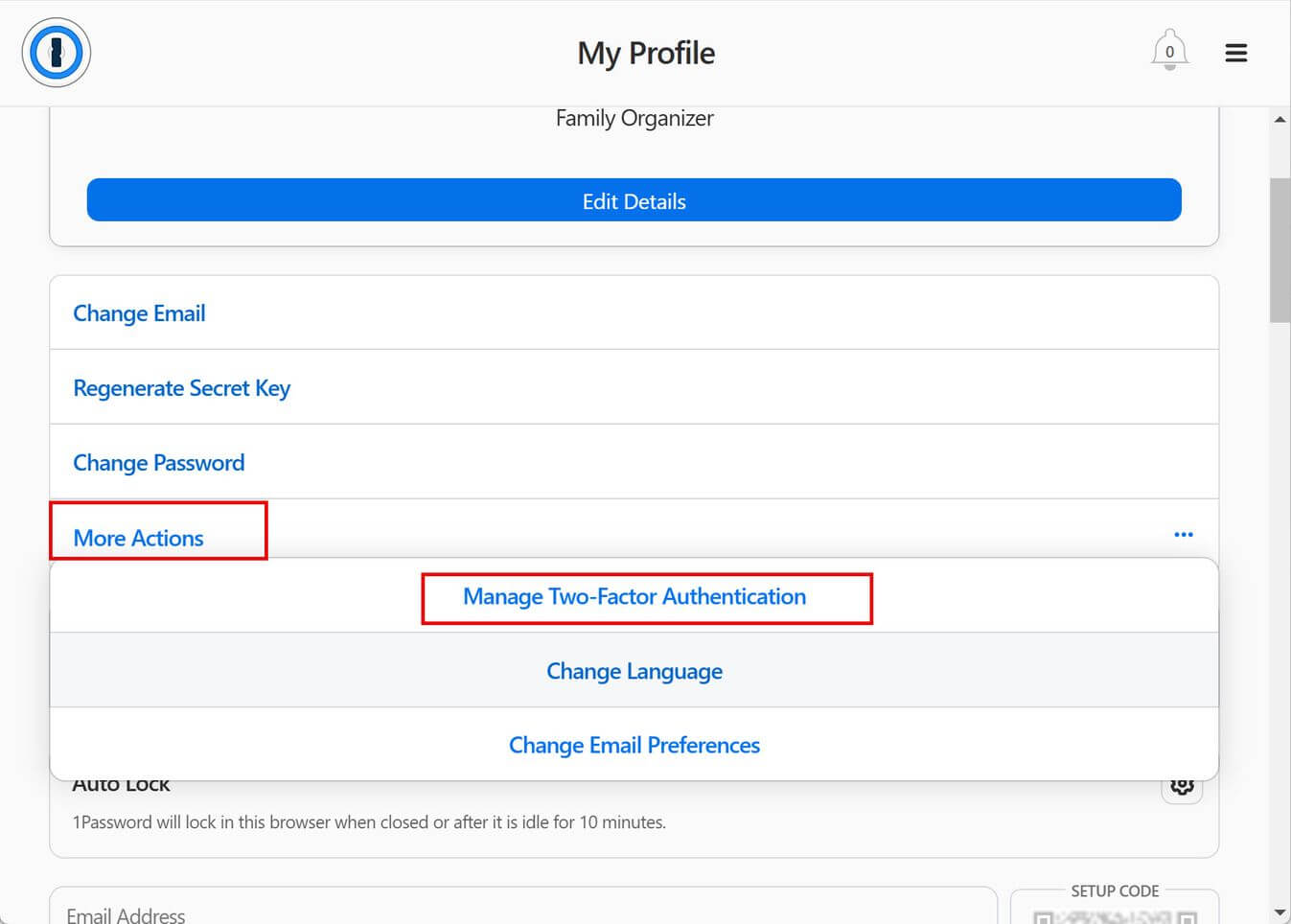Image resolution: width=1291 pixels, height=924 pixels.
Task: Select Change Email Preferences
Action: click(634, 745)
